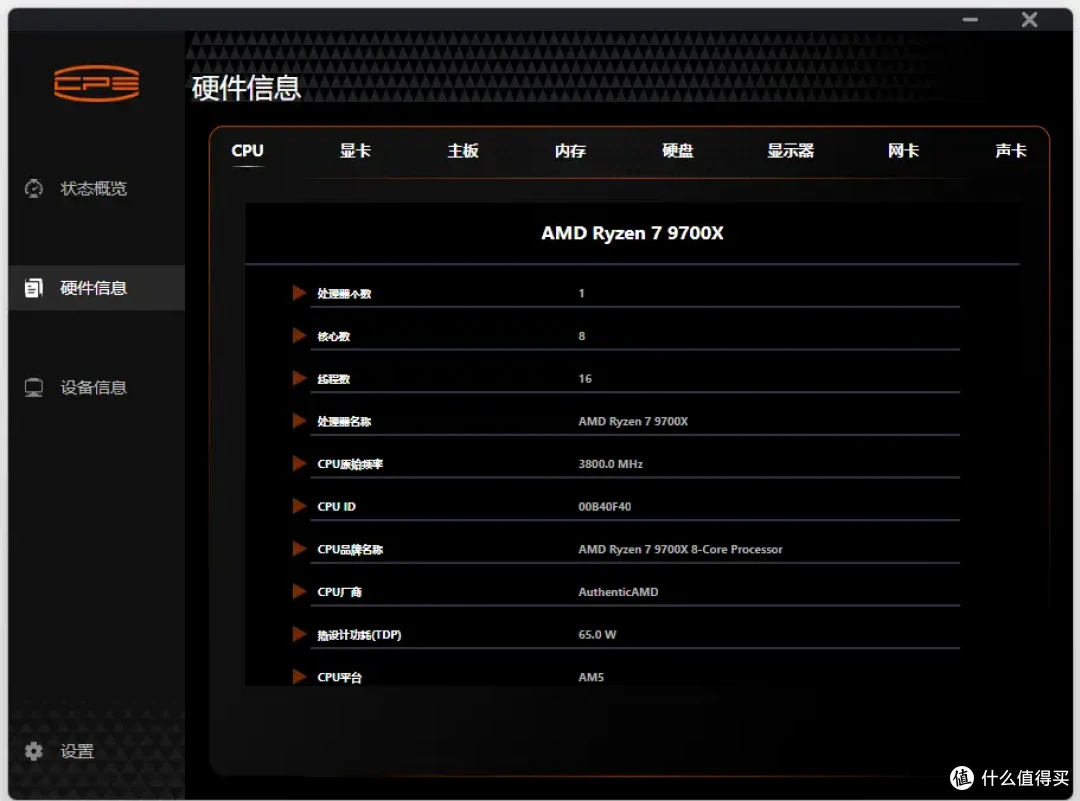Expand the 处理器个数 row arrow
The width and height of the screenshot is (1080, 801).
tap(299, 293)
